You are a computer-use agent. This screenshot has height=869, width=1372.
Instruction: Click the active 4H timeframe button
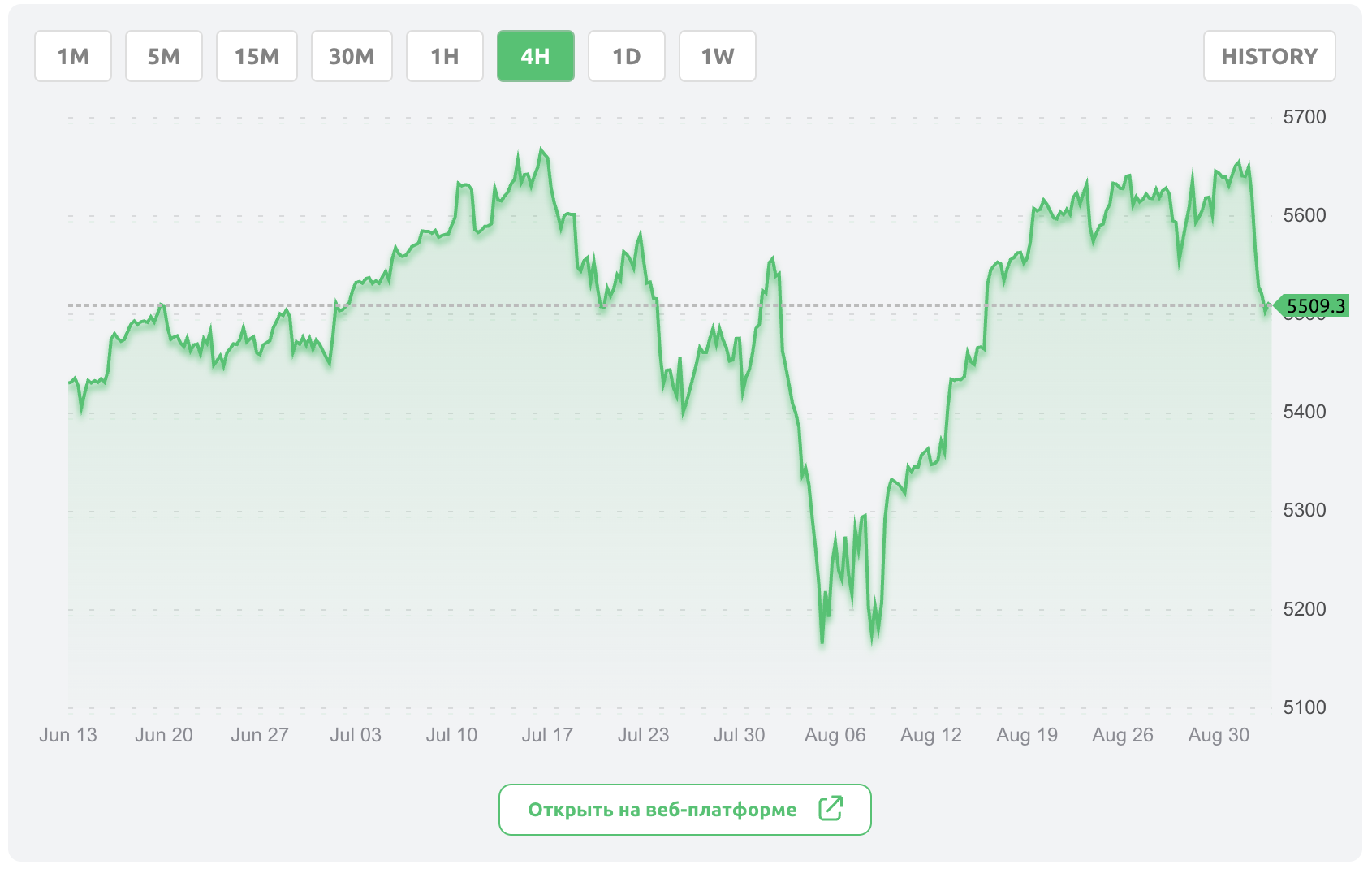536,56
